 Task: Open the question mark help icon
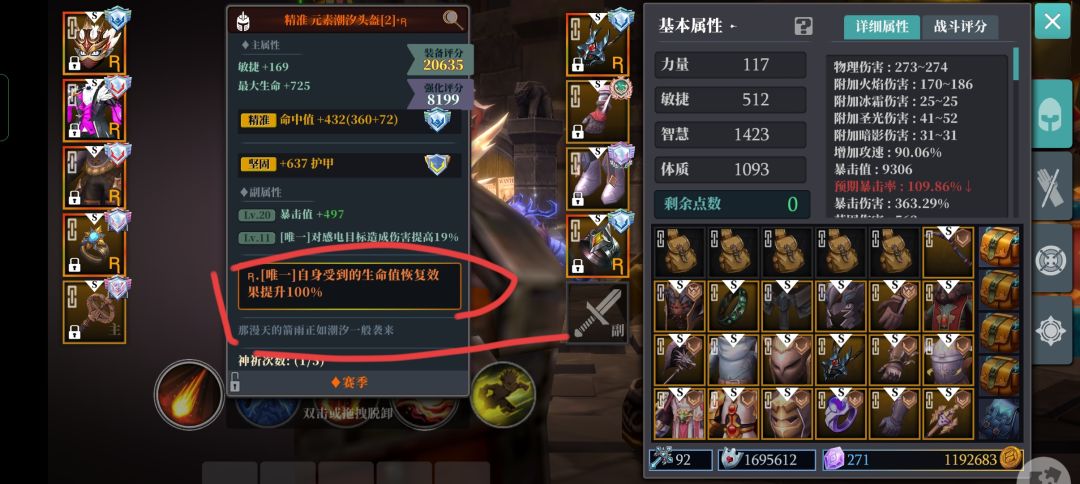pyautogui.click(x=803, y=27)
